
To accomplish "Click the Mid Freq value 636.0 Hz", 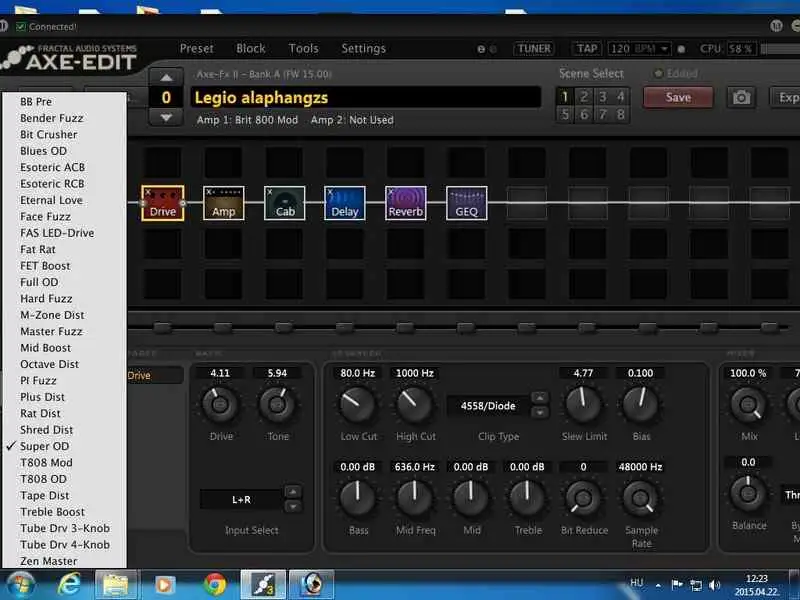I will (415, 467).
